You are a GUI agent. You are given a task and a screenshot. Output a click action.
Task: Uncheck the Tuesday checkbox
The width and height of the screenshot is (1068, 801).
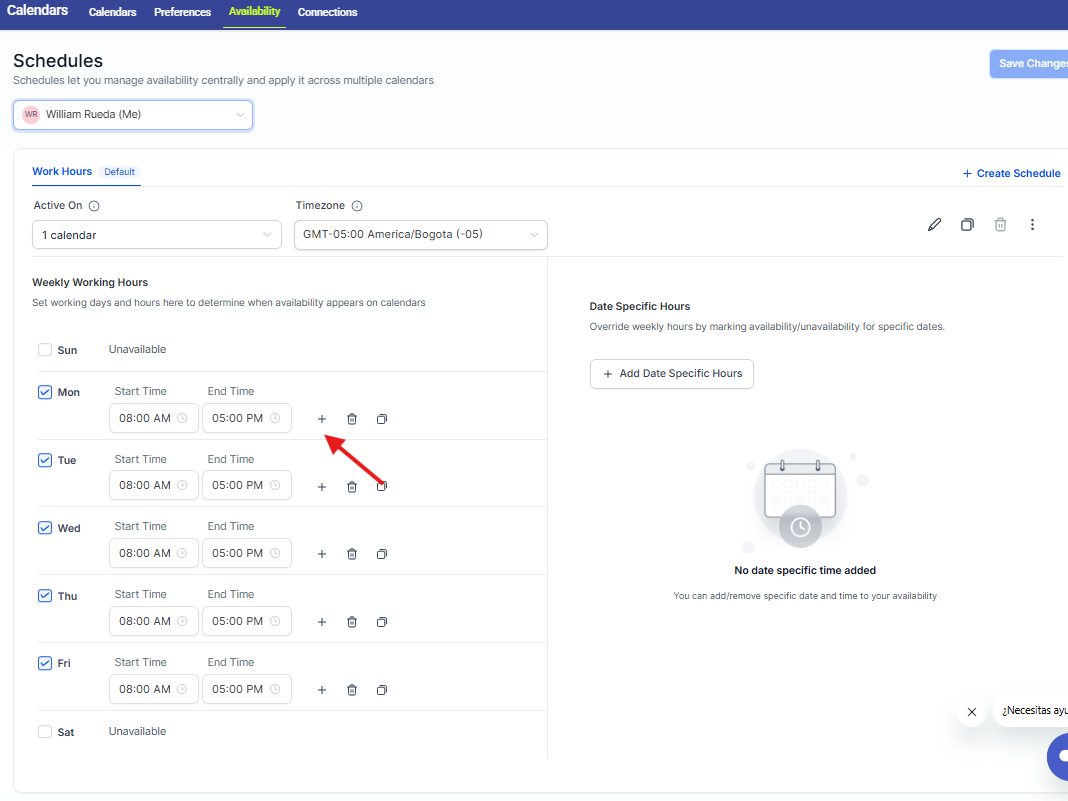coord(45,460)
